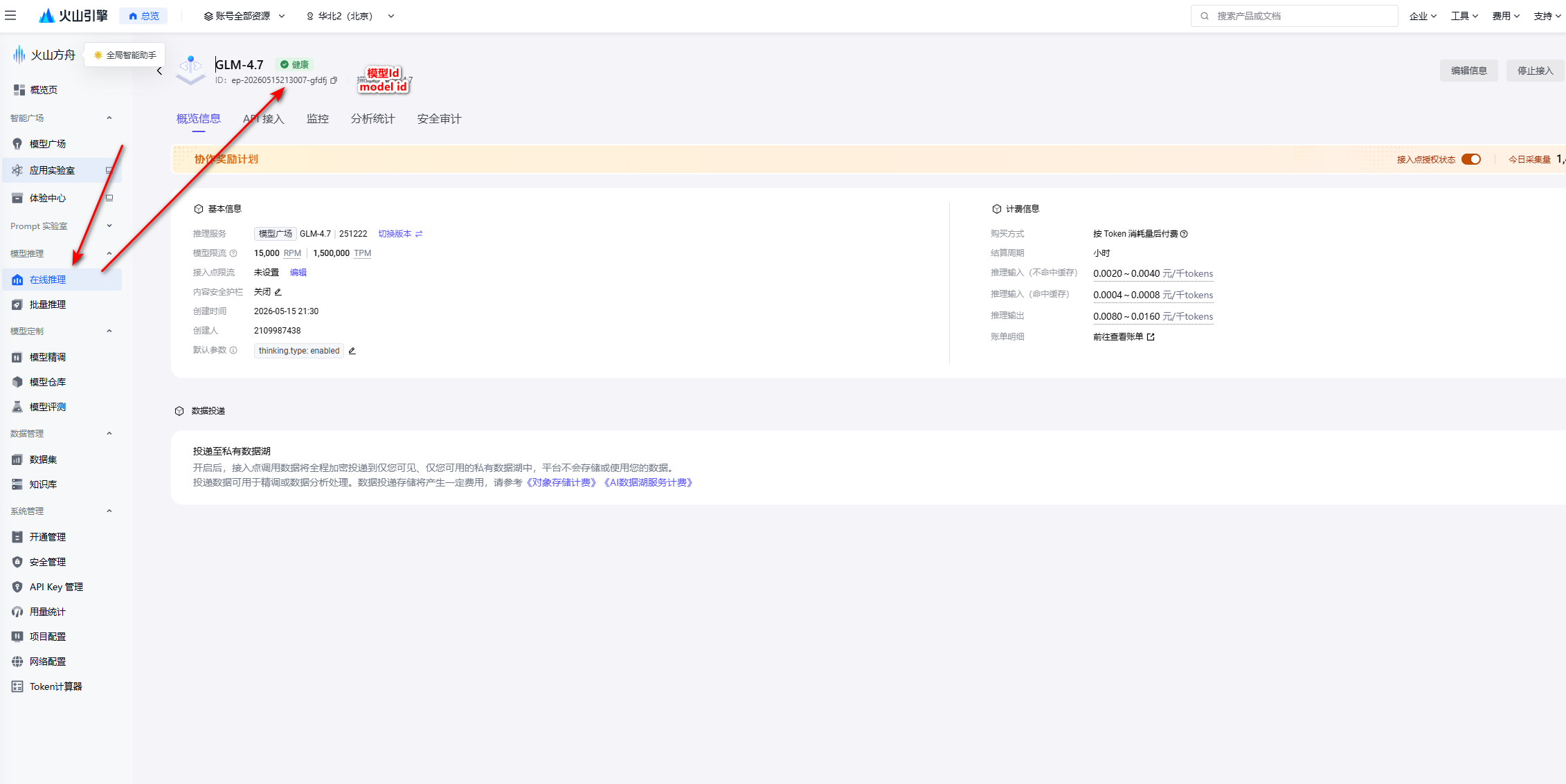Click the Token计算器 calculator icon
Screen dimensions: 1566x784
coord(17,686)
